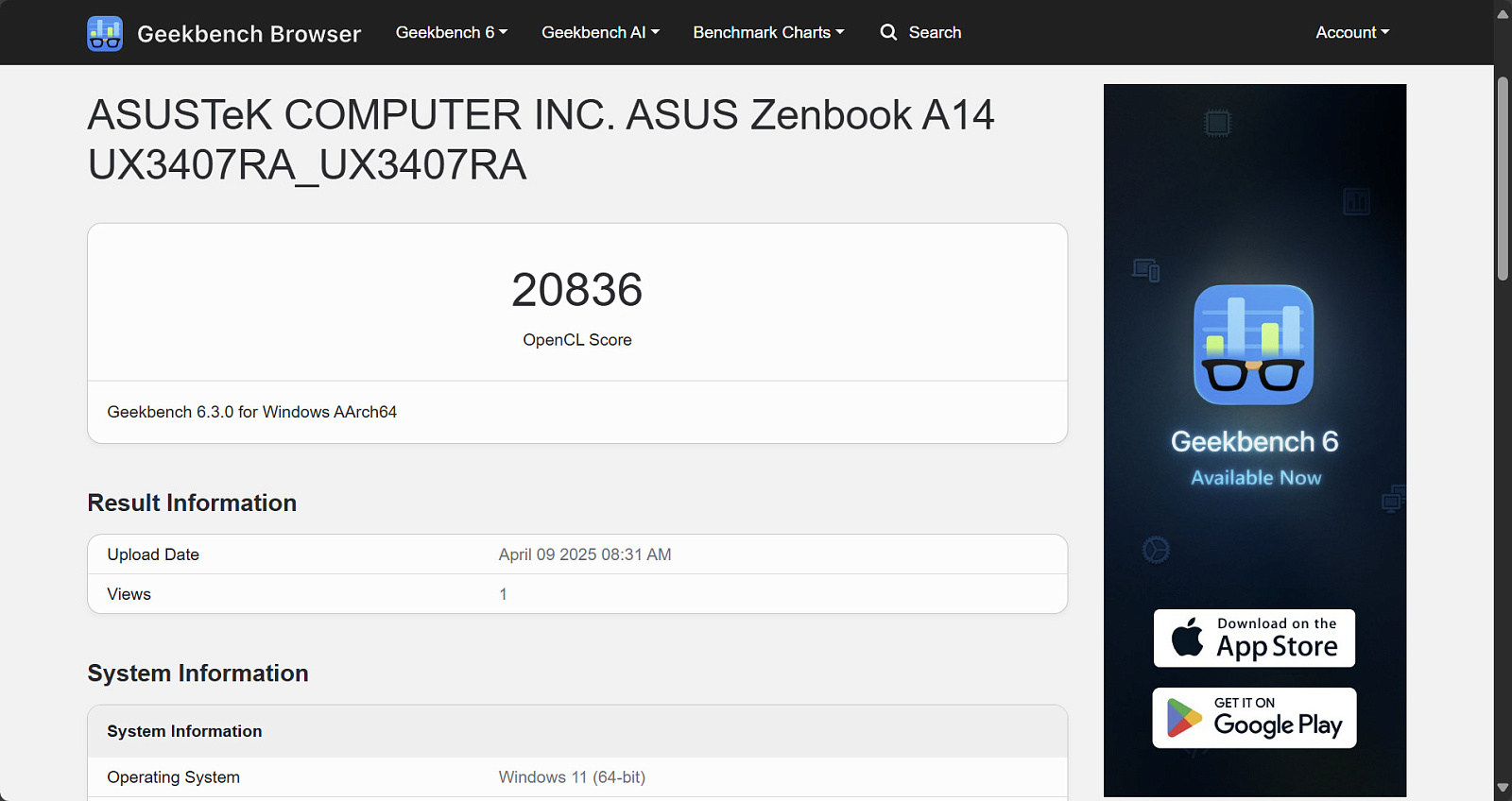Click the Result Information heading
The width and height of the screenshot is (1512, 801).
[x=192, y=503]
